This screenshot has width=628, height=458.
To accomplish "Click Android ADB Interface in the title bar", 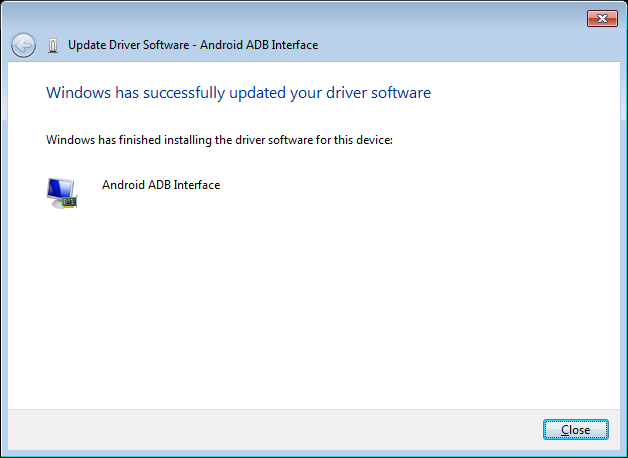I will tap(259, 45).
